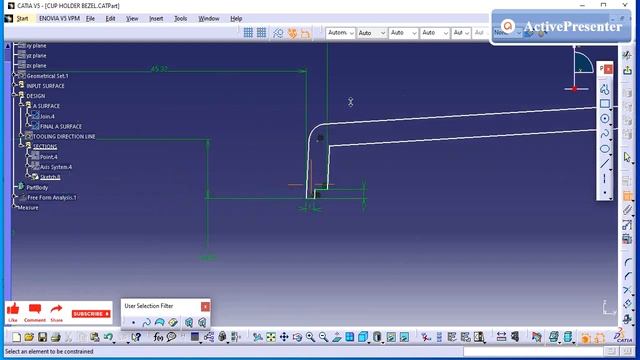
Task: Toggle Geometrical Constraints icon
Action: 292,33
